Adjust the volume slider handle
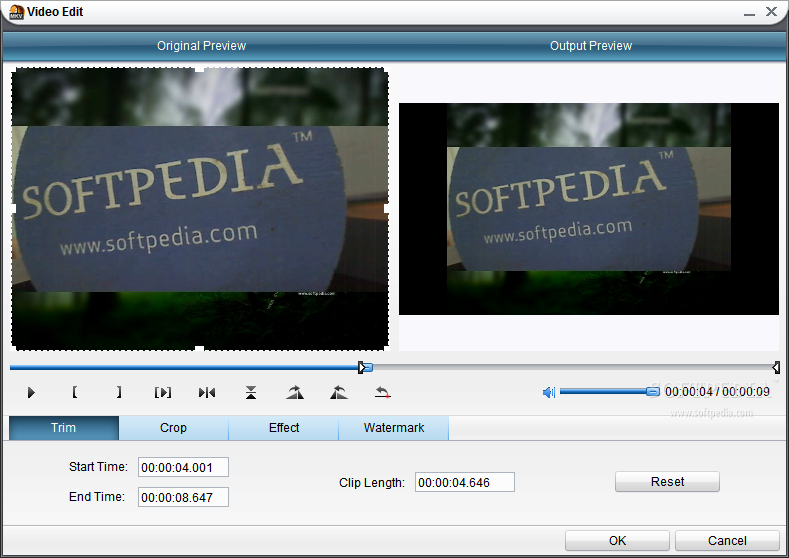Viewport: 789px width, 558px height. (x=653, y=391)
